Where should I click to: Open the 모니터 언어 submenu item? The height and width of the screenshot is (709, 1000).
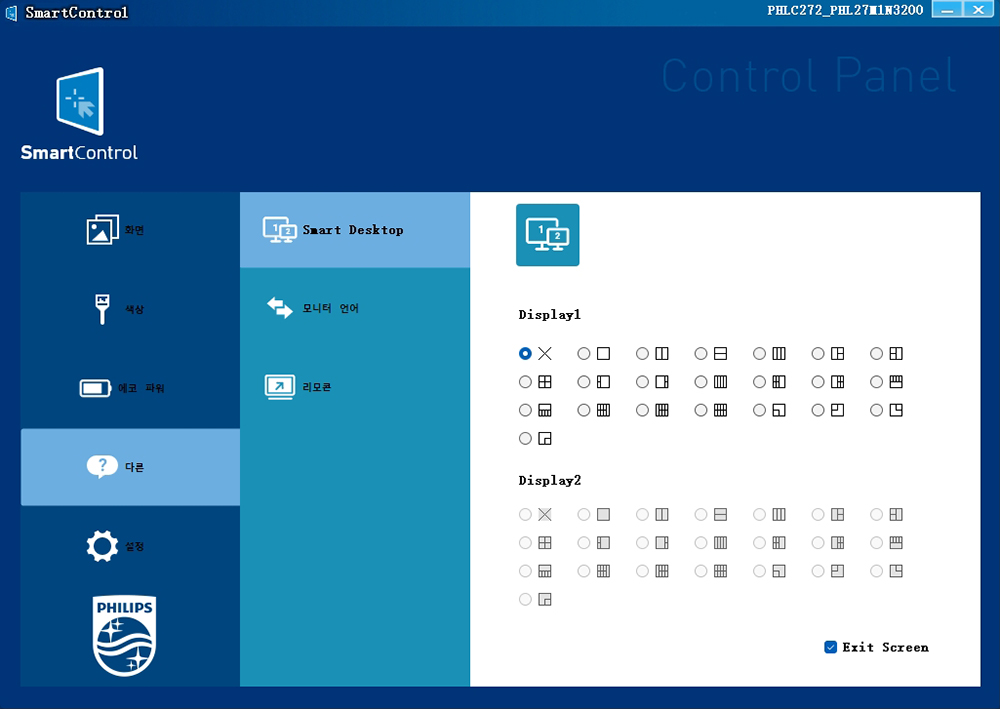coord(355,308)
